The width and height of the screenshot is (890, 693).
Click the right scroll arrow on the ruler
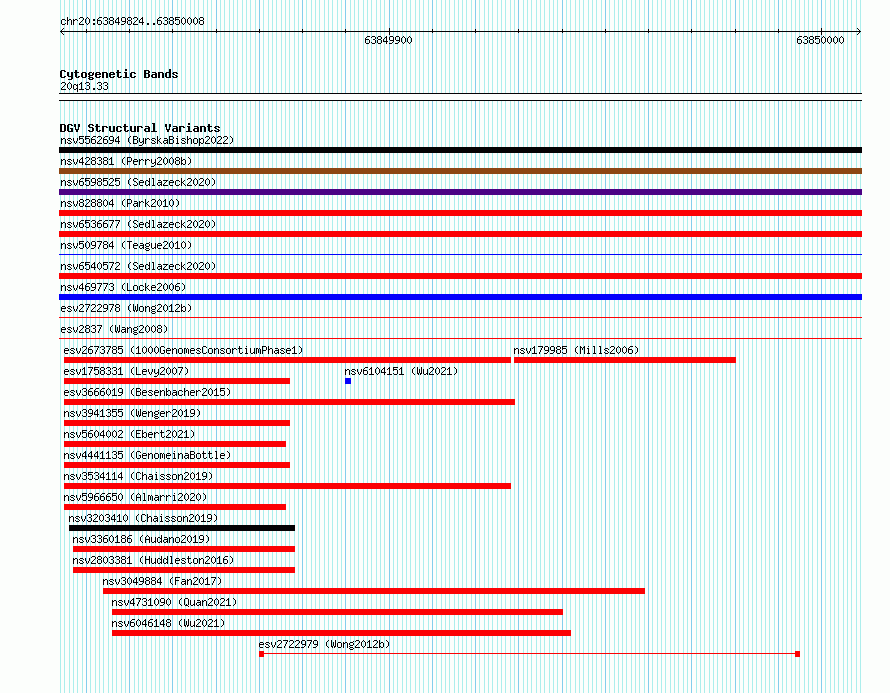click(x=859, y=32)
